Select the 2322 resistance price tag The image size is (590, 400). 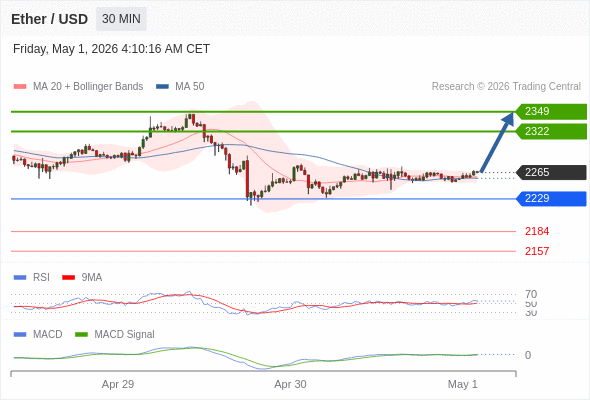pos(551,131)
